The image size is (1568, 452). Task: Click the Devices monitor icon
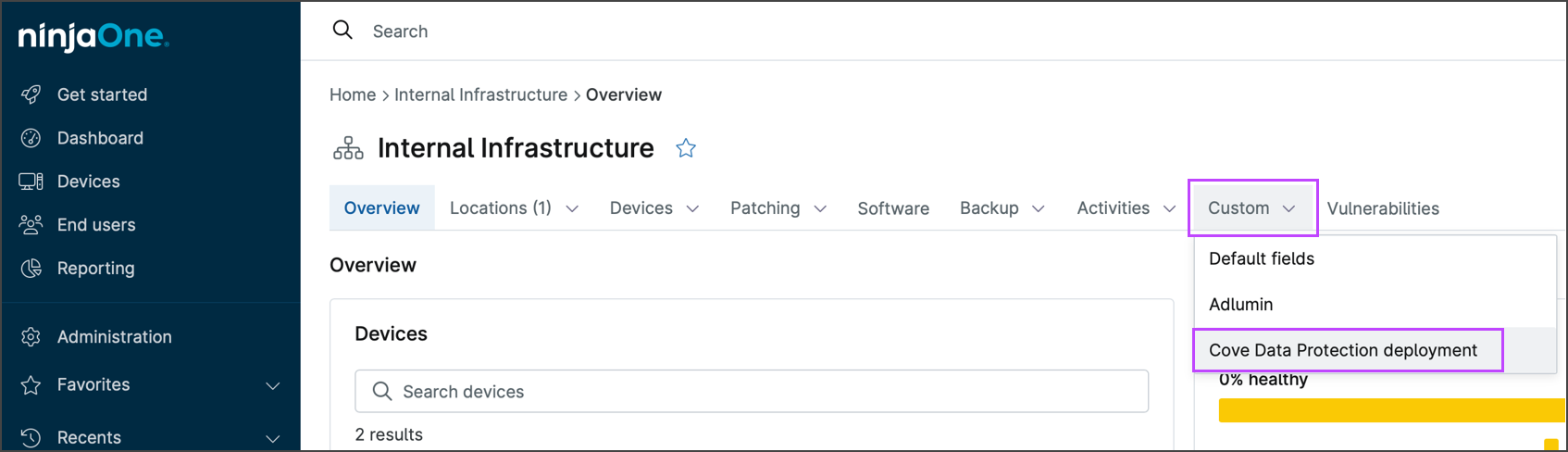[31, 182]
